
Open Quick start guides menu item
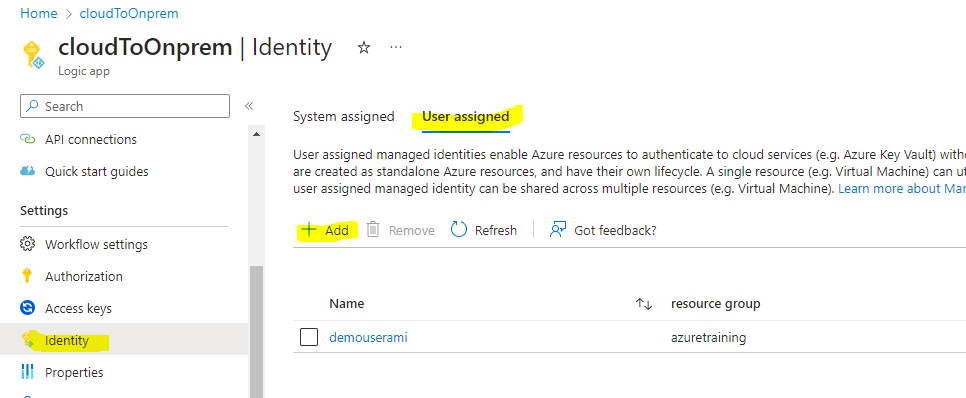[96, 171]
